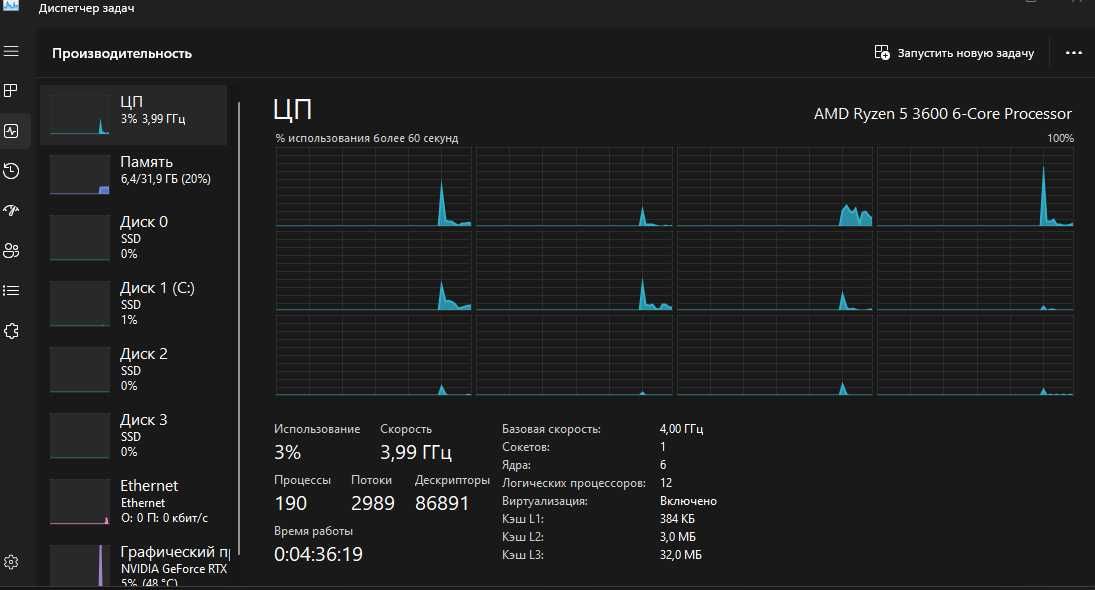Click the Кэш L3 value 32,0 МБ
Screen dimensions: 1095x590
pos(680,555)
